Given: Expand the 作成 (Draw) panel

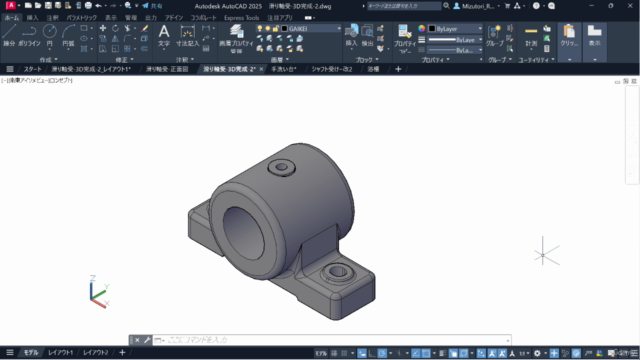Looking at the screenshot, I should click(x=49, y=60).
